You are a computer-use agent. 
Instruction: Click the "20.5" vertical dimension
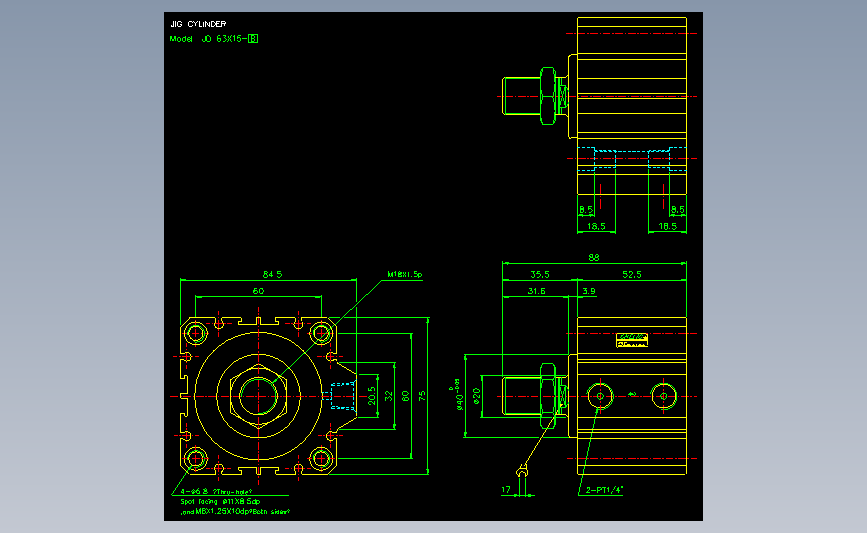[372, 396]
